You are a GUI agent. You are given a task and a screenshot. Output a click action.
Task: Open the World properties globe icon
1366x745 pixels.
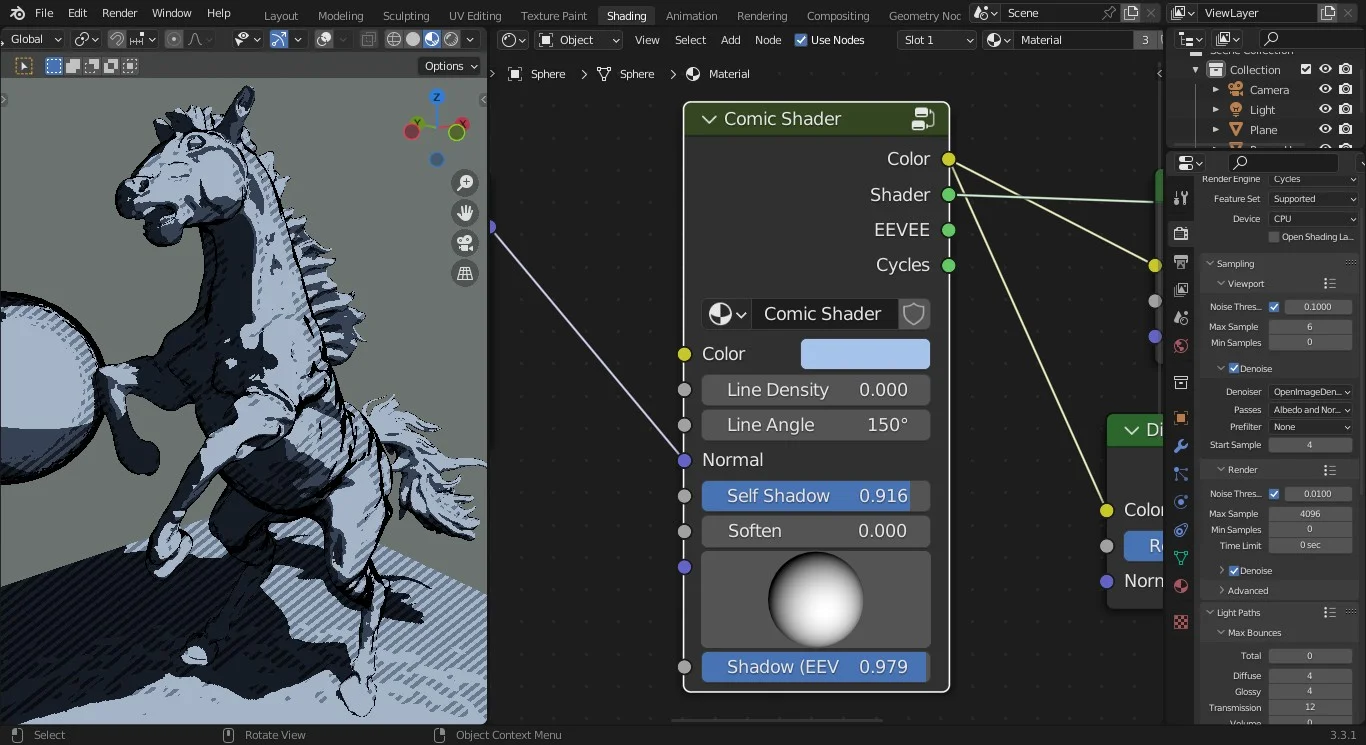(1181, 346)
